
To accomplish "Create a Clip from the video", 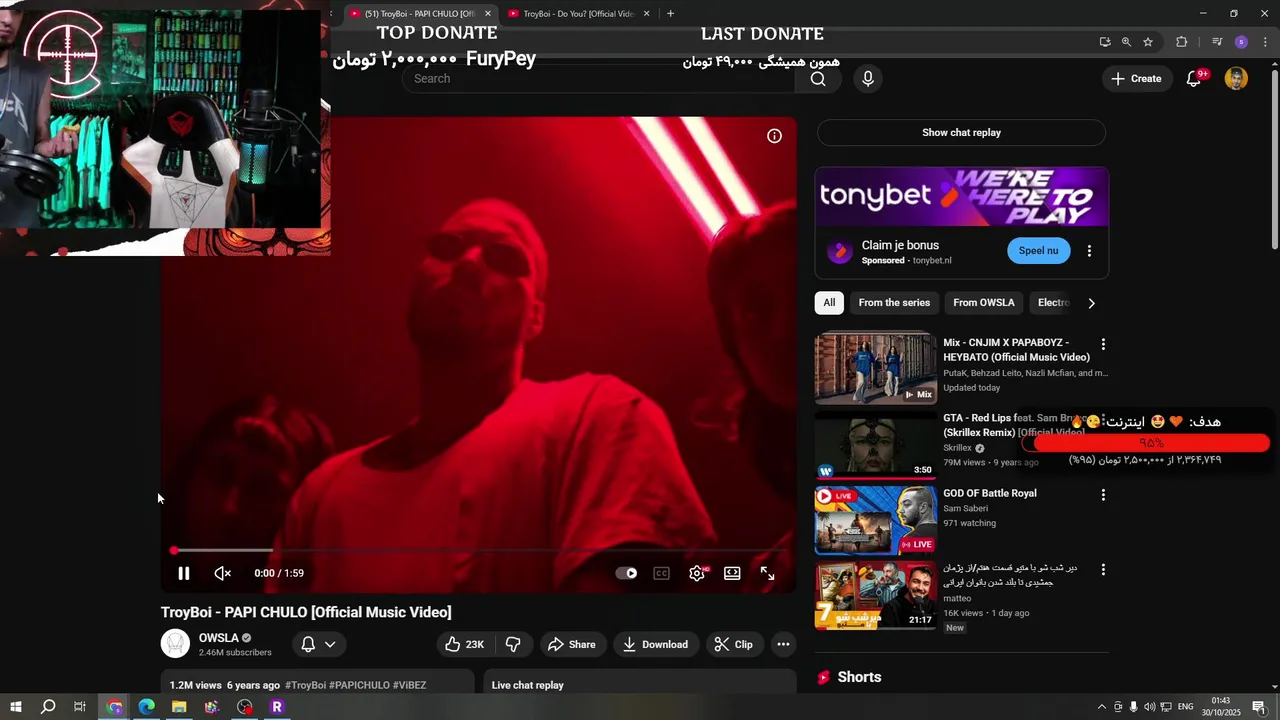I will coord(733,644).
